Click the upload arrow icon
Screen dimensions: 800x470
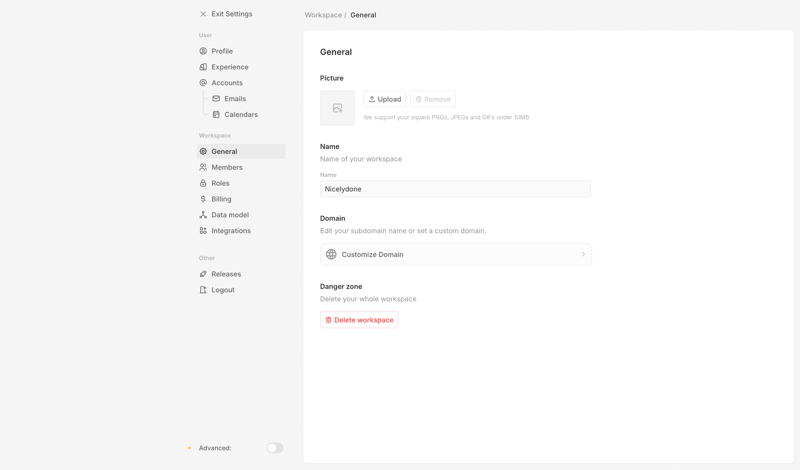coord(372,99)
